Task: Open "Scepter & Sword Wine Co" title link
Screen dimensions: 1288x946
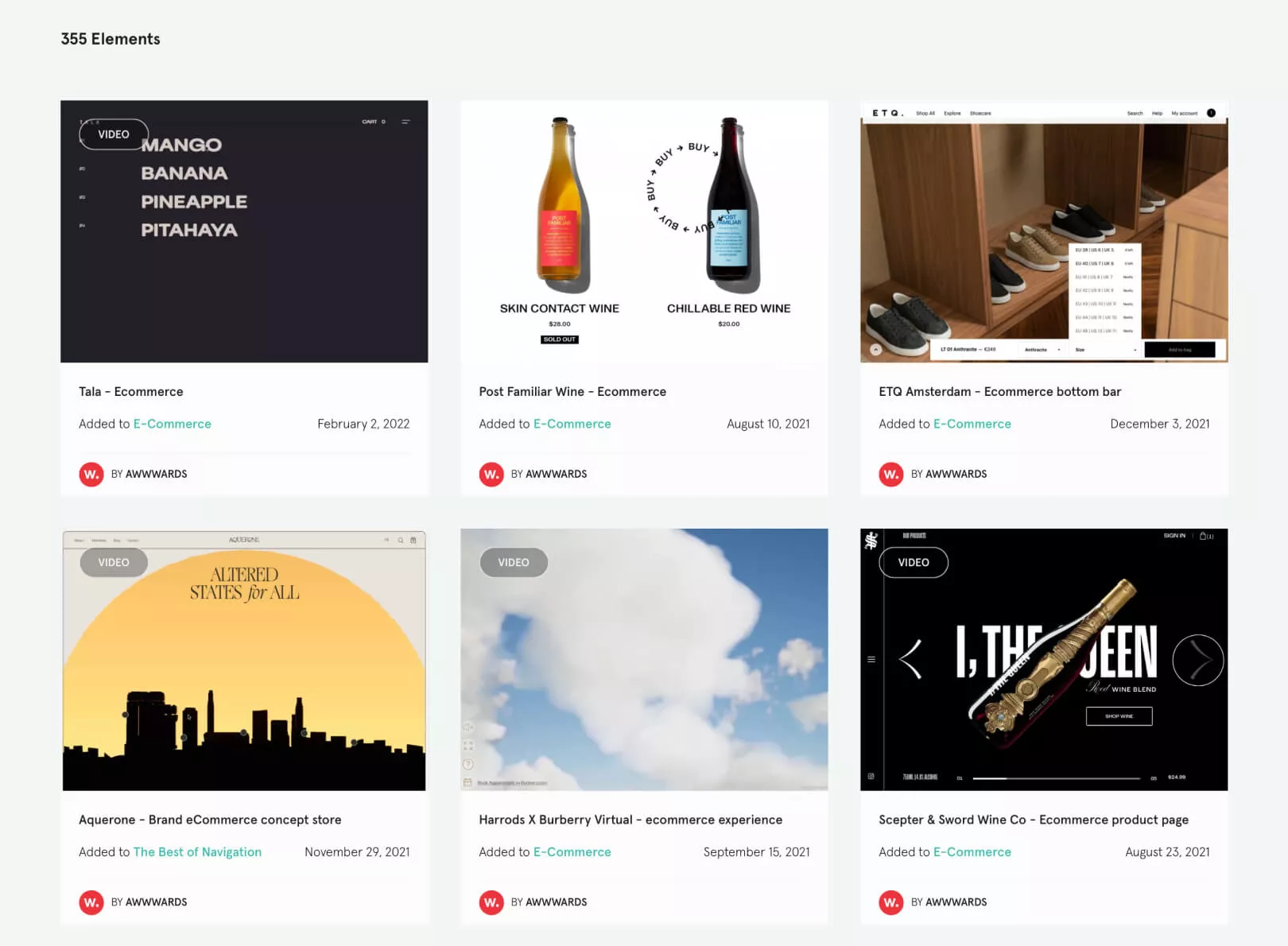Action: pyautogui.click(x=1034, y=820)
